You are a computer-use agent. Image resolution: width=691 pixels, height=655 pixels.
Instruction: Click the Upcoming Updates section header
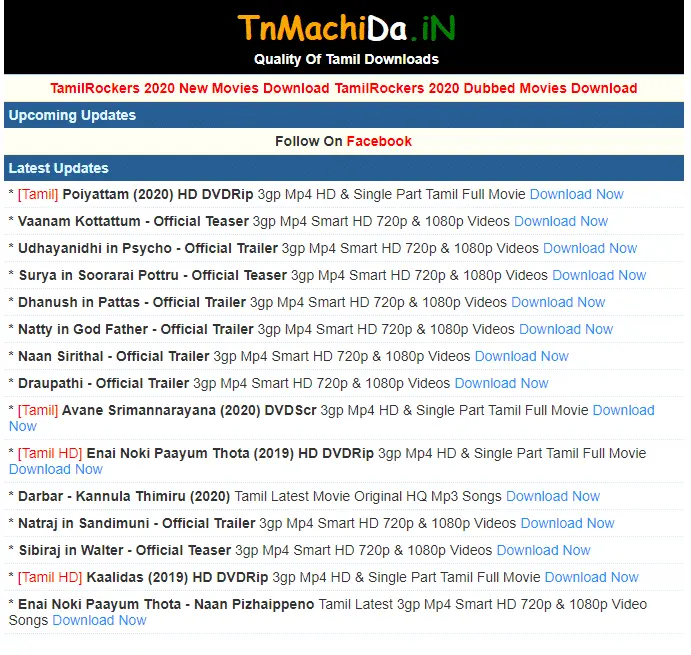pos(344,115)
